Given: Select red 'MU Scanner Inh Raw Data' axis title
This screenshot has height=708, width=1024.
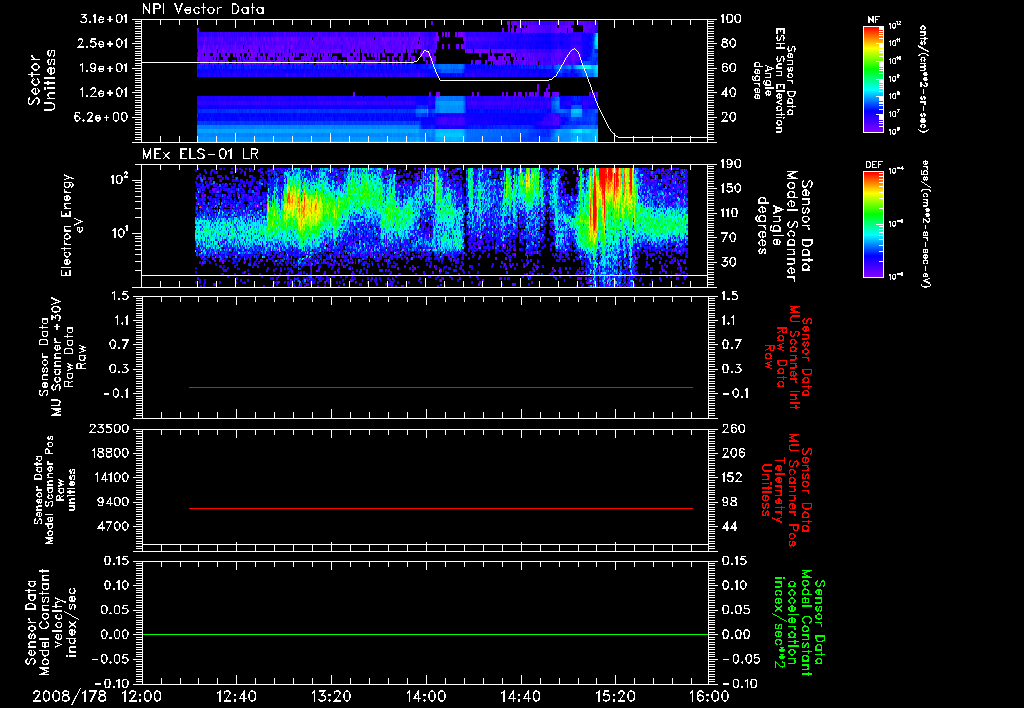Looking at the screenshot, I should pos(789,357).
